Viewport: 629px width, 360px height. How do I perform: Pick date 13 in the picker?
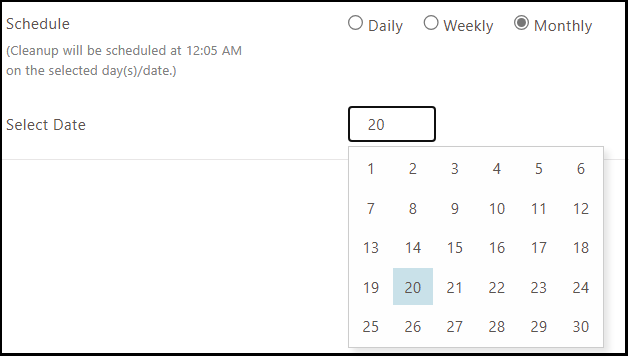point(371,248)
